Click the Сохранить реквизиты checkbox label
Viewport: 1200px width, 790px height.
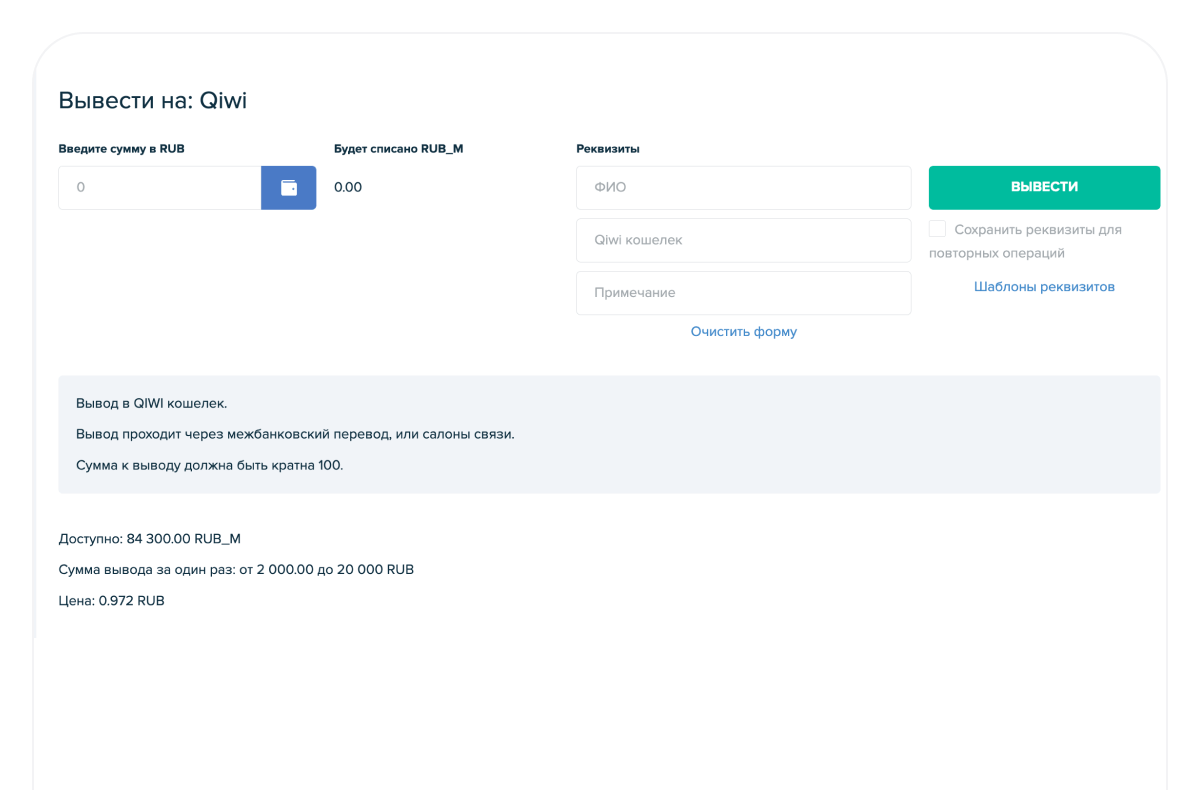pos(1037,230)
